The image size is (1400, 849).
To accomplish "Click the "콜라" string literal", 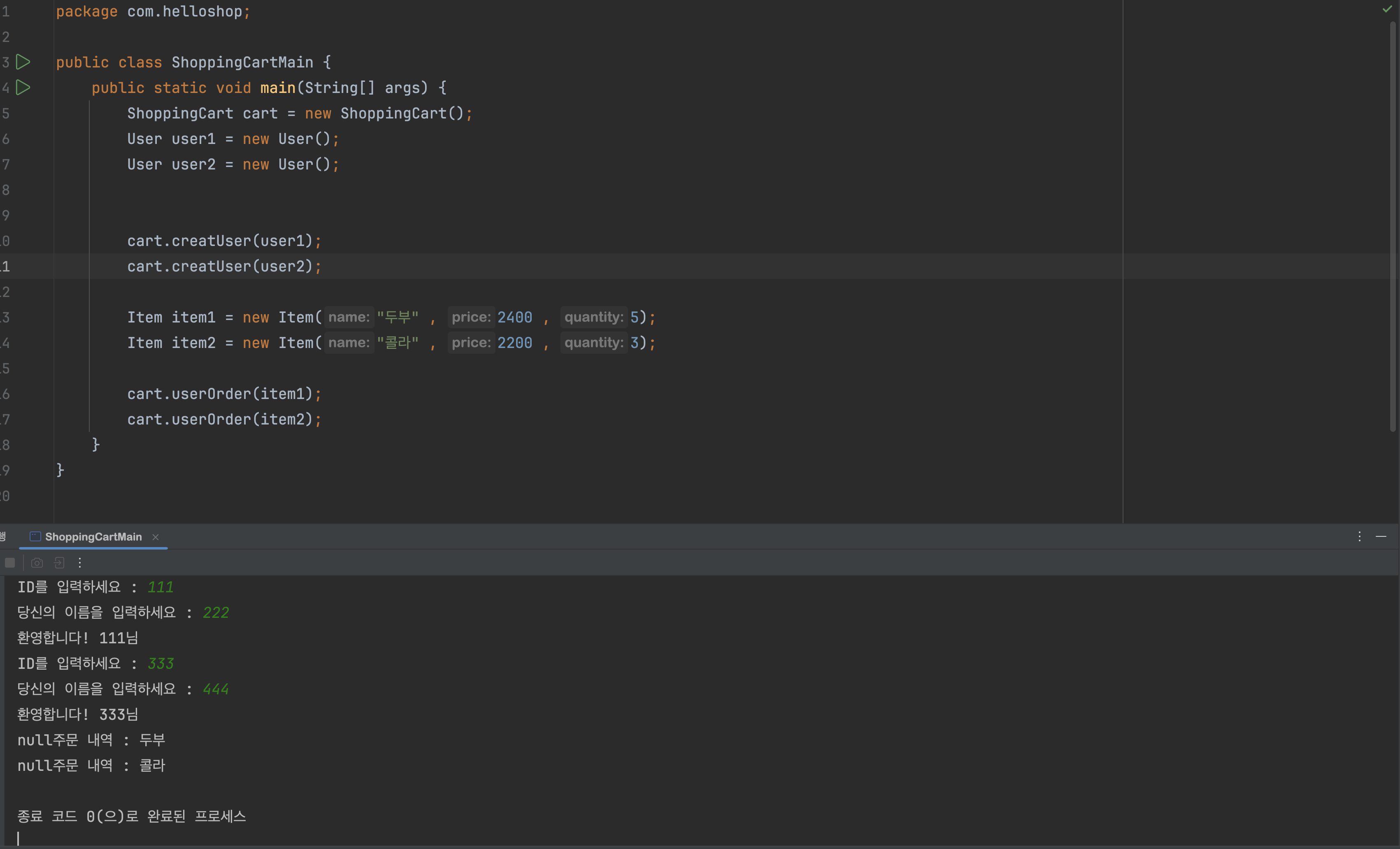I will tap(398, 343).
